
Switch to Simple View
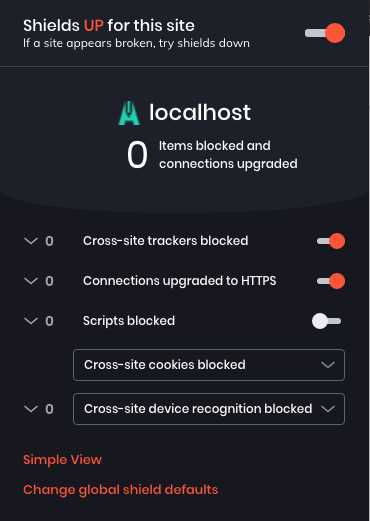(62, 460)
